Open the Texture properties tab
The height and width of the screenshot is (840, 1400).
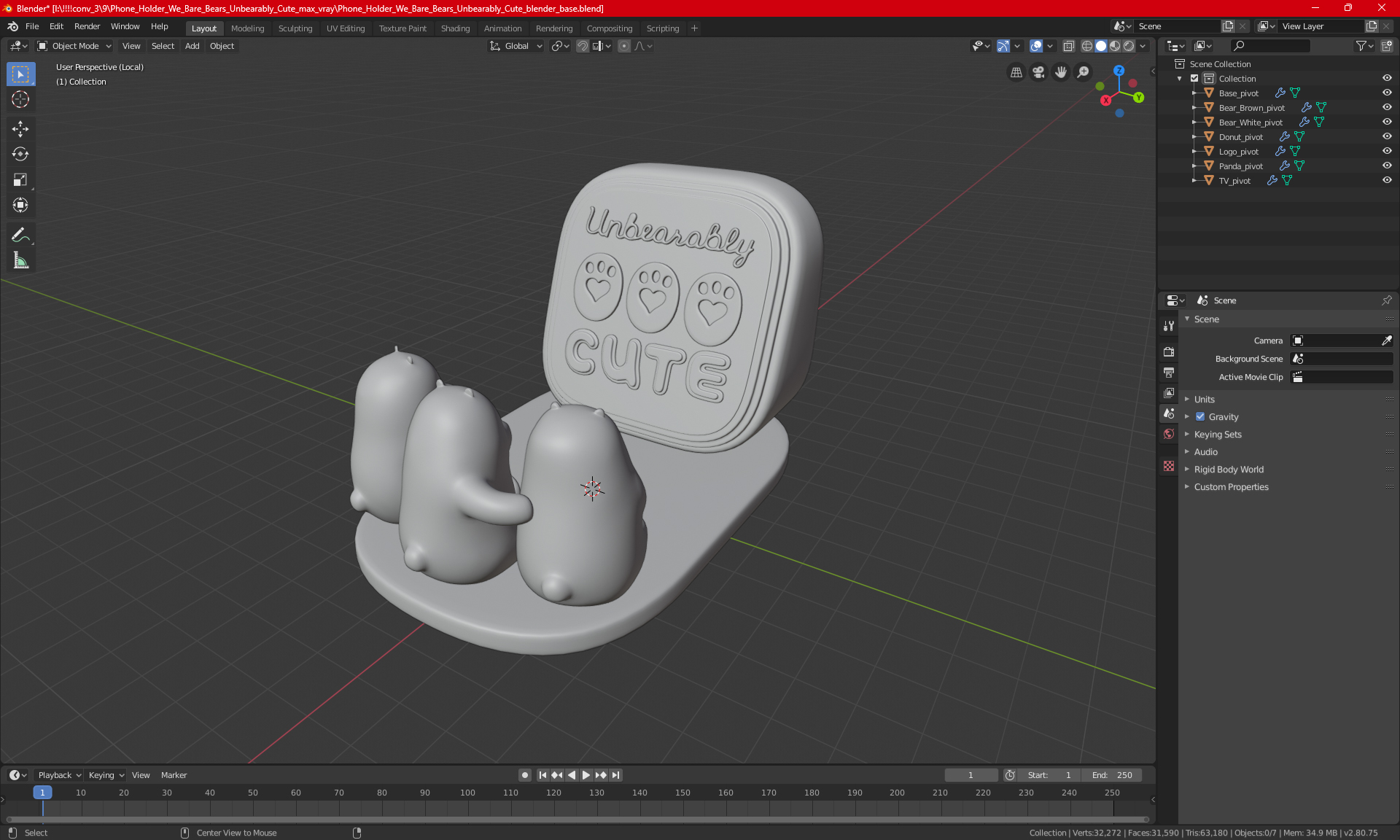coord(1169,466)
